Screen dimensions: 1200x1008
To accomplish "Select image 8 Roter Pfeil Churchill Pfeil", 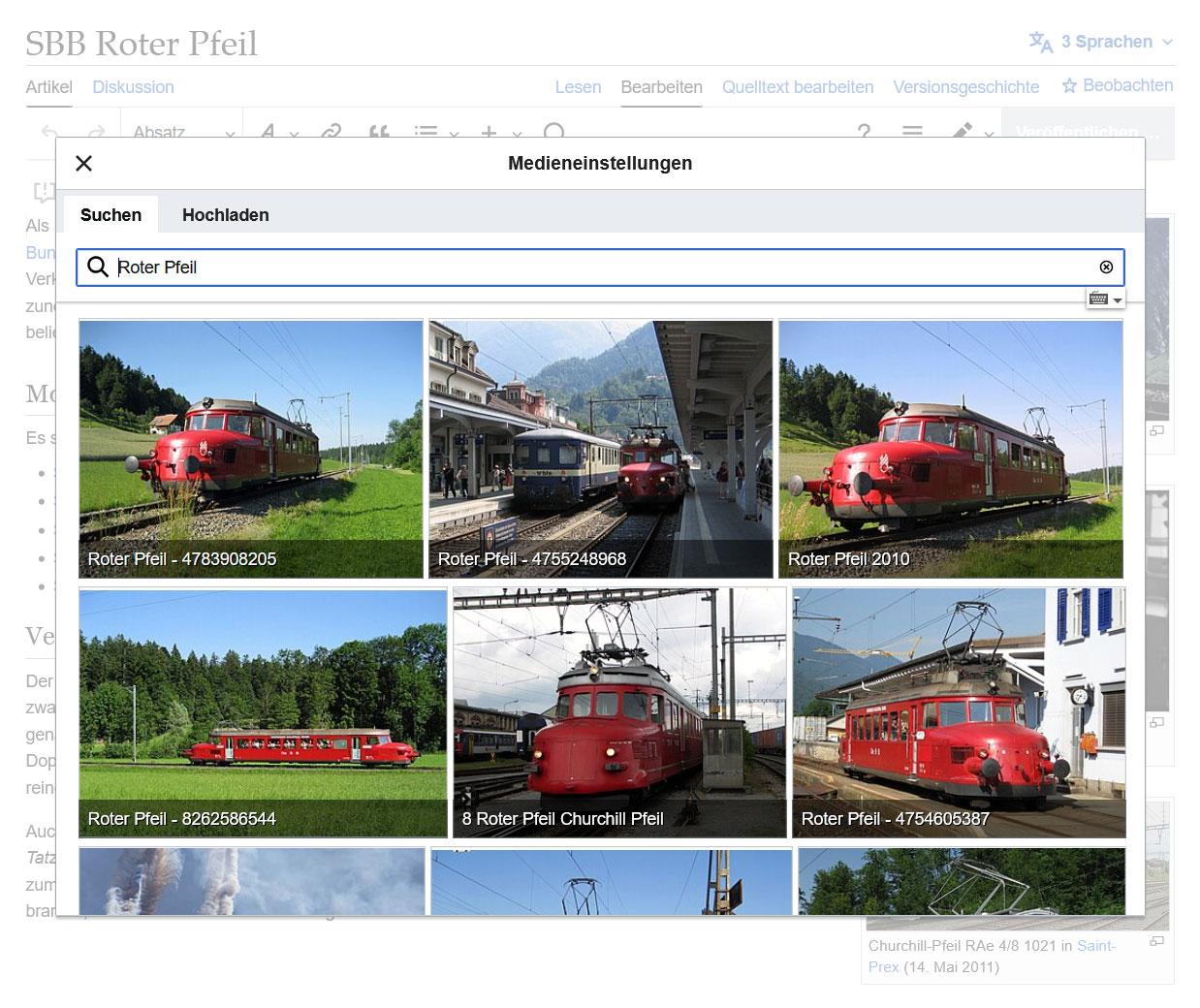I will point(619,712).
